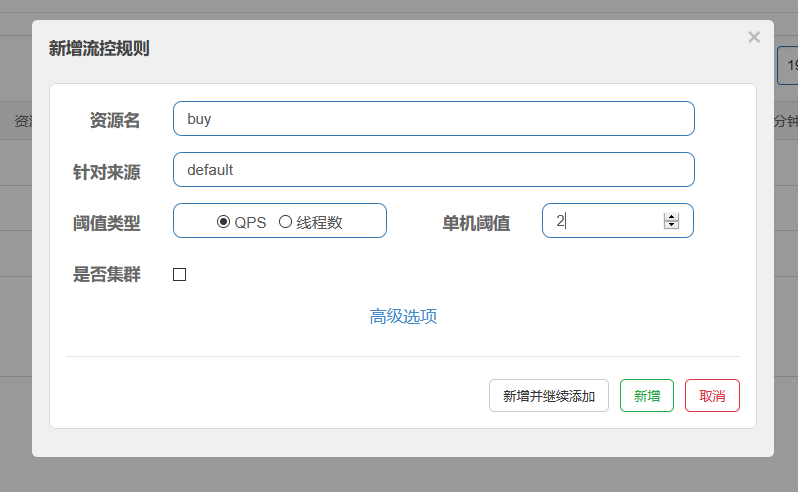Select the 线程数 threshold type
Image resolution: width=798 pixels, height=492 pixels.
pyautogui.click(x=285, y=222)
